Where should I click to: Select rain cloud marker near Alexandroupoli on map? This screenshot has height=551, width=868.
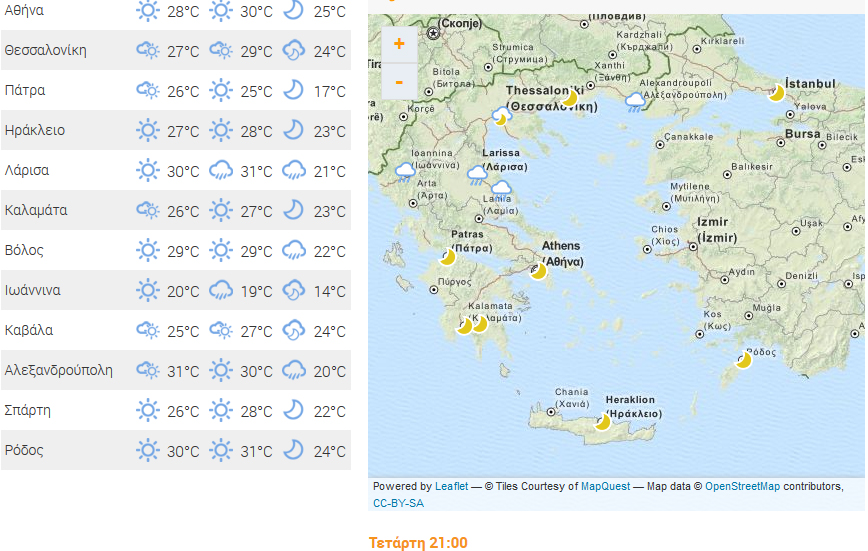635,100
